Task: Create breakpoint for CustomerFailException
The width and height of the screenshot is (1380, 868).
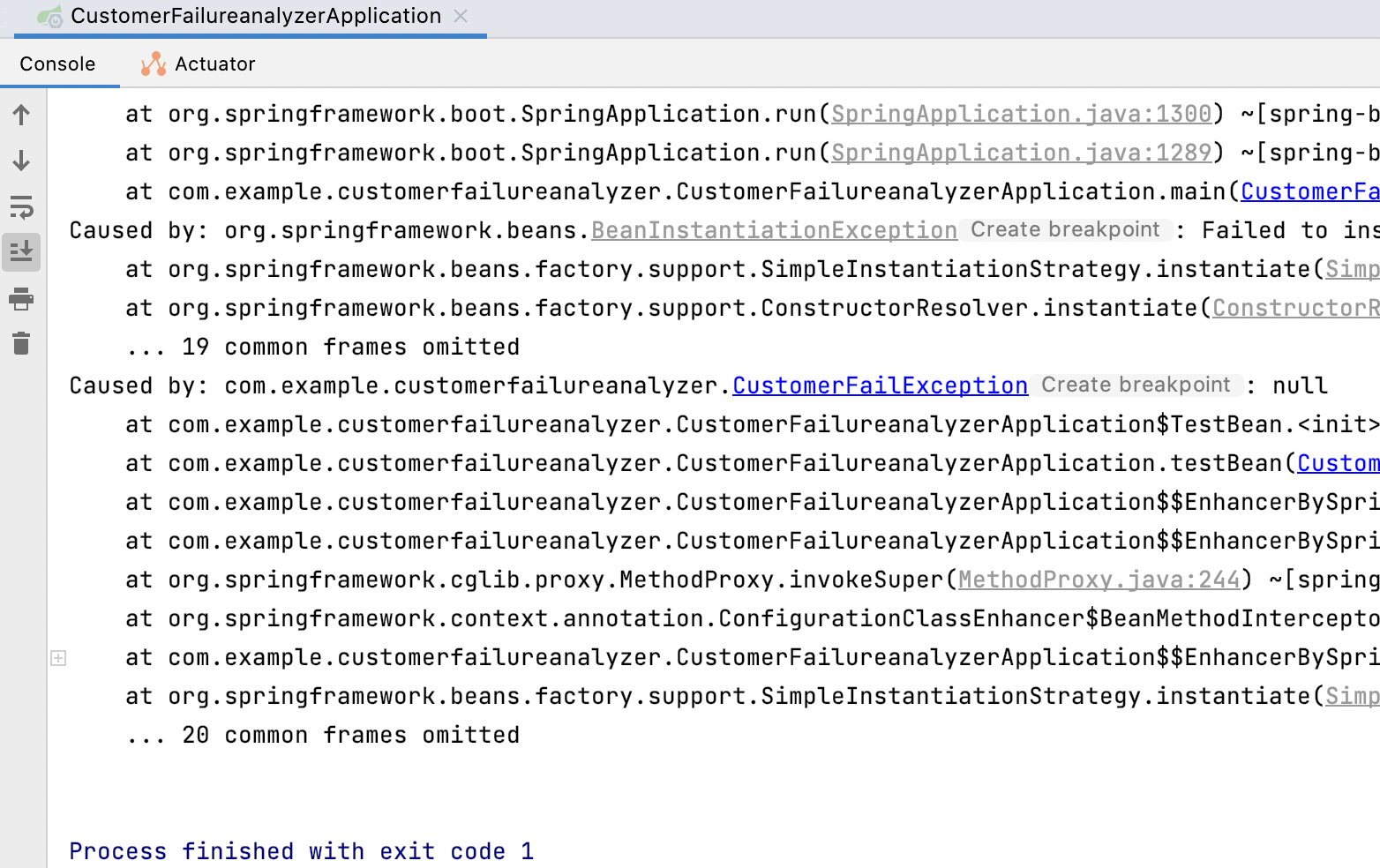Action: [x=1136, y=385]
